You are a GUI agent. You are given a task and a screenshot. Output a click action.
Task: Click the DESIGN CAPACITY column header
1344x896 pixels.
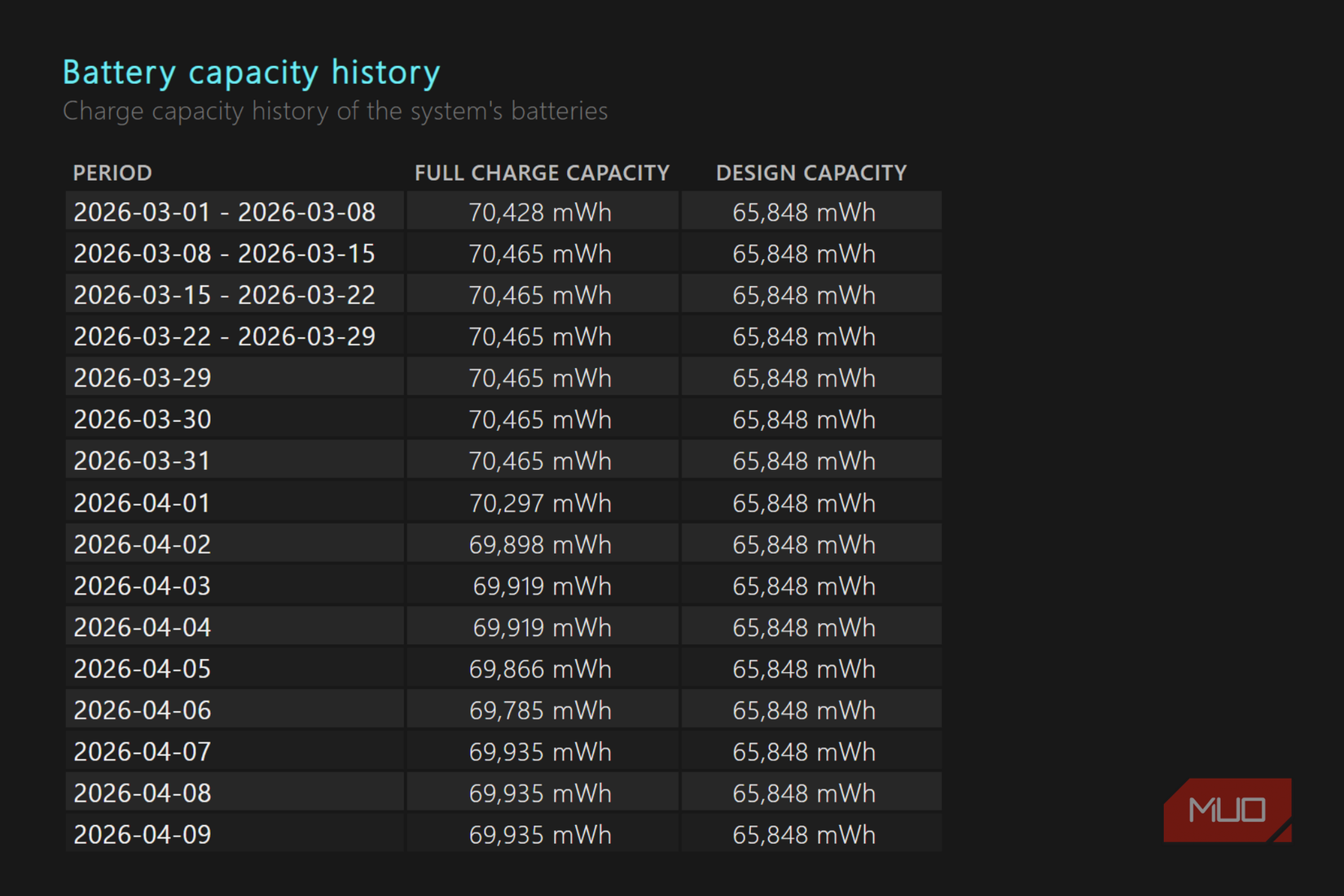[x=811, y=173]
